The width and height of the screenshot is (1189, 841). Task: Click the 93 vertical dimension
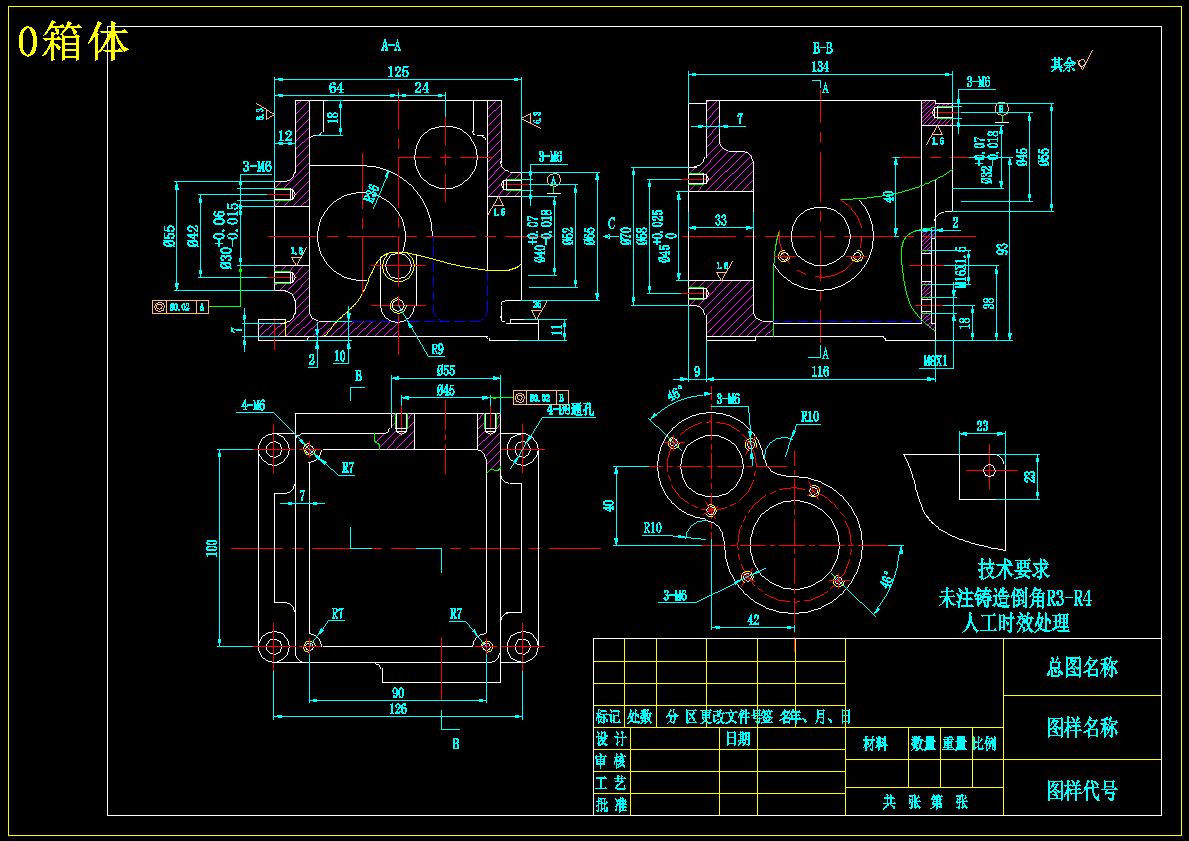(1004, 250)
